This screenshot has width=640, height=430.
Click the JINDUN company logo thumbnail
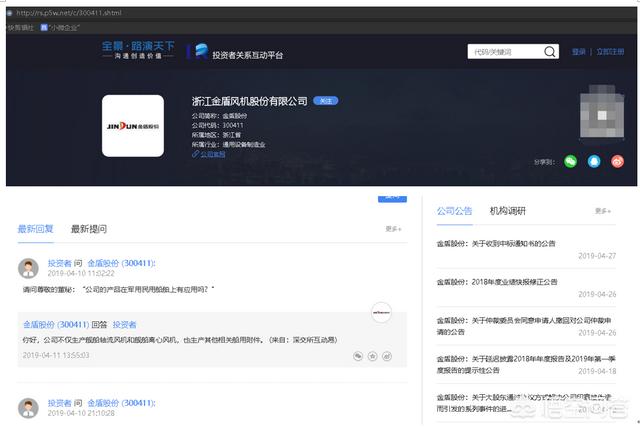point(133,126)
